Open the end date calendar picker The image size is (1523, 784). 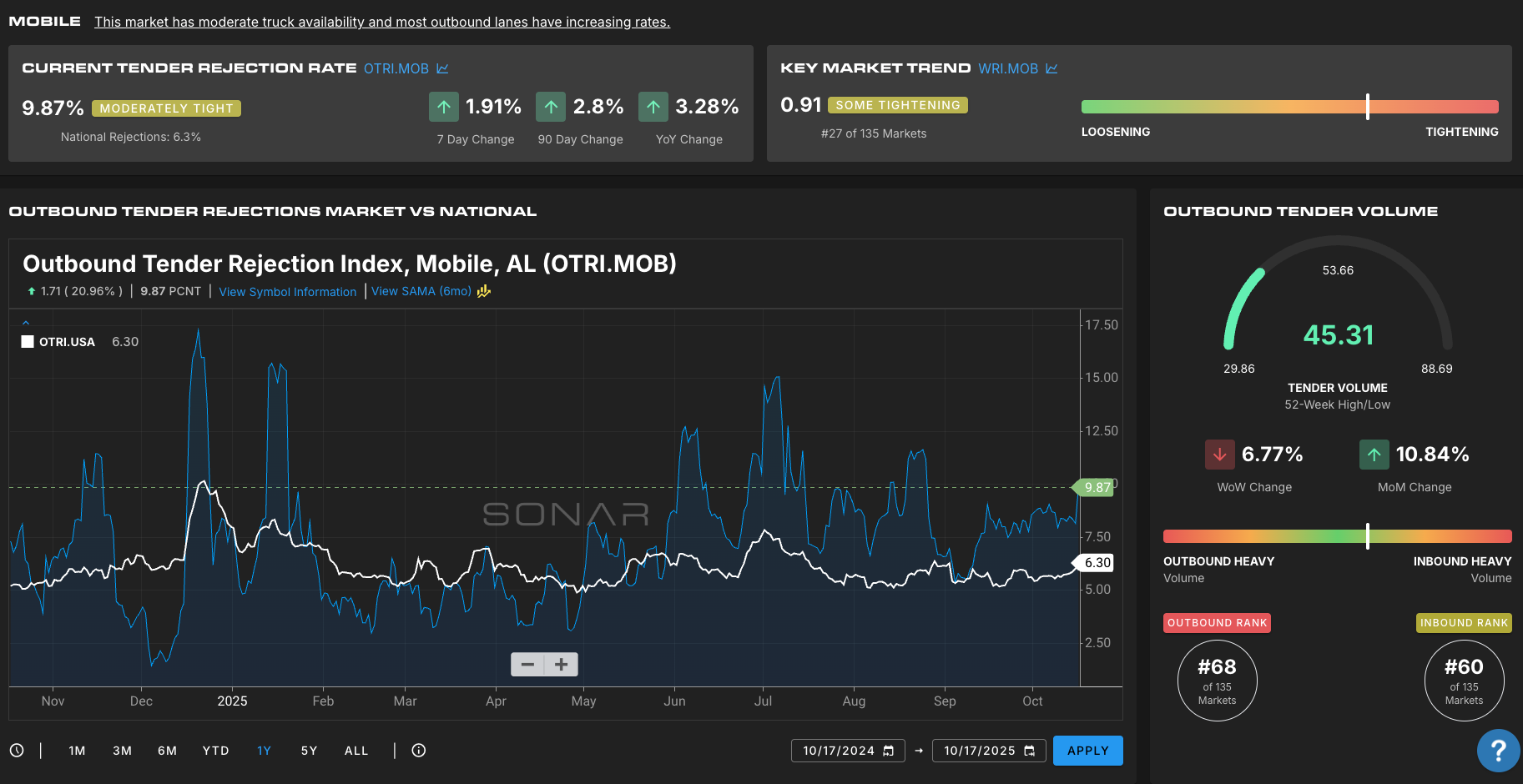tap(1030, 751)
